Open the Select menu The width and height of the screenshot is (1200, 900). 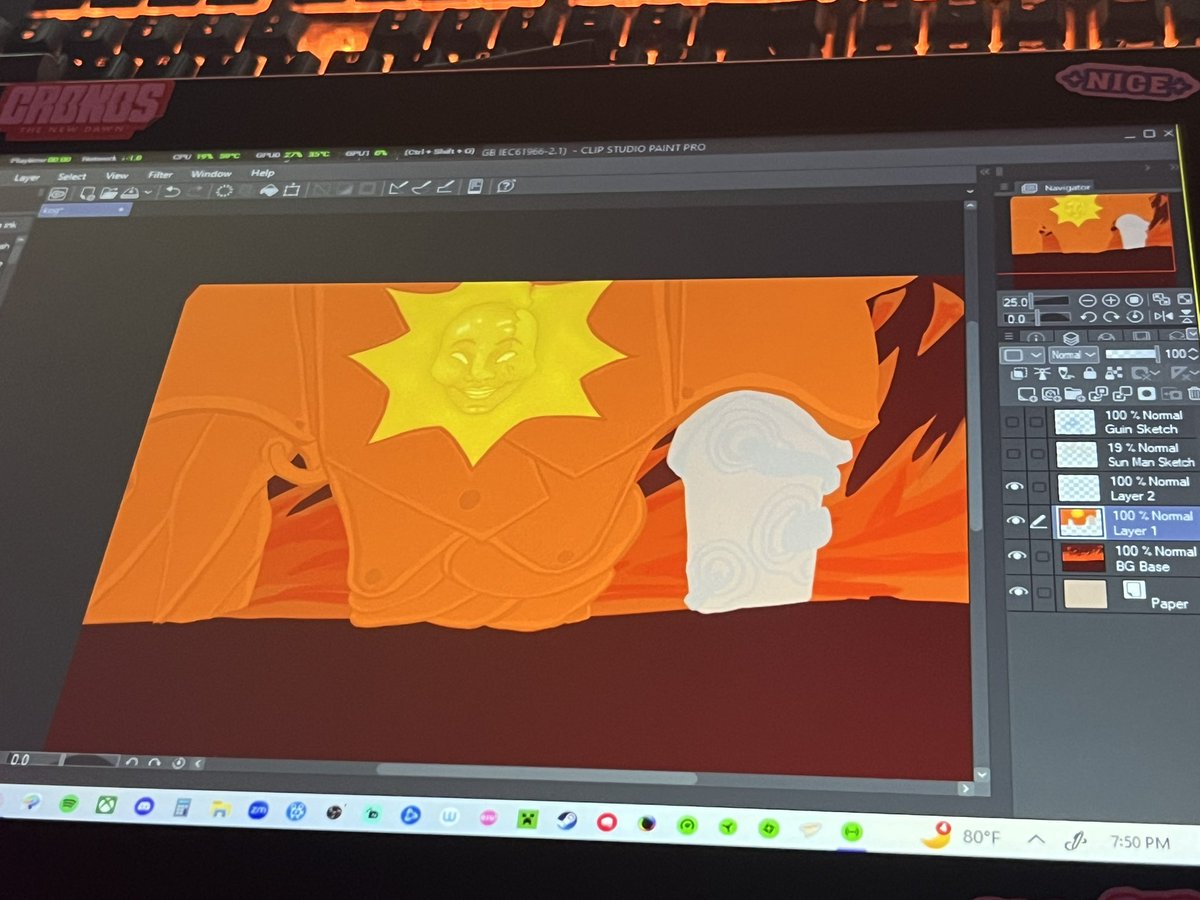click(72, 176)
